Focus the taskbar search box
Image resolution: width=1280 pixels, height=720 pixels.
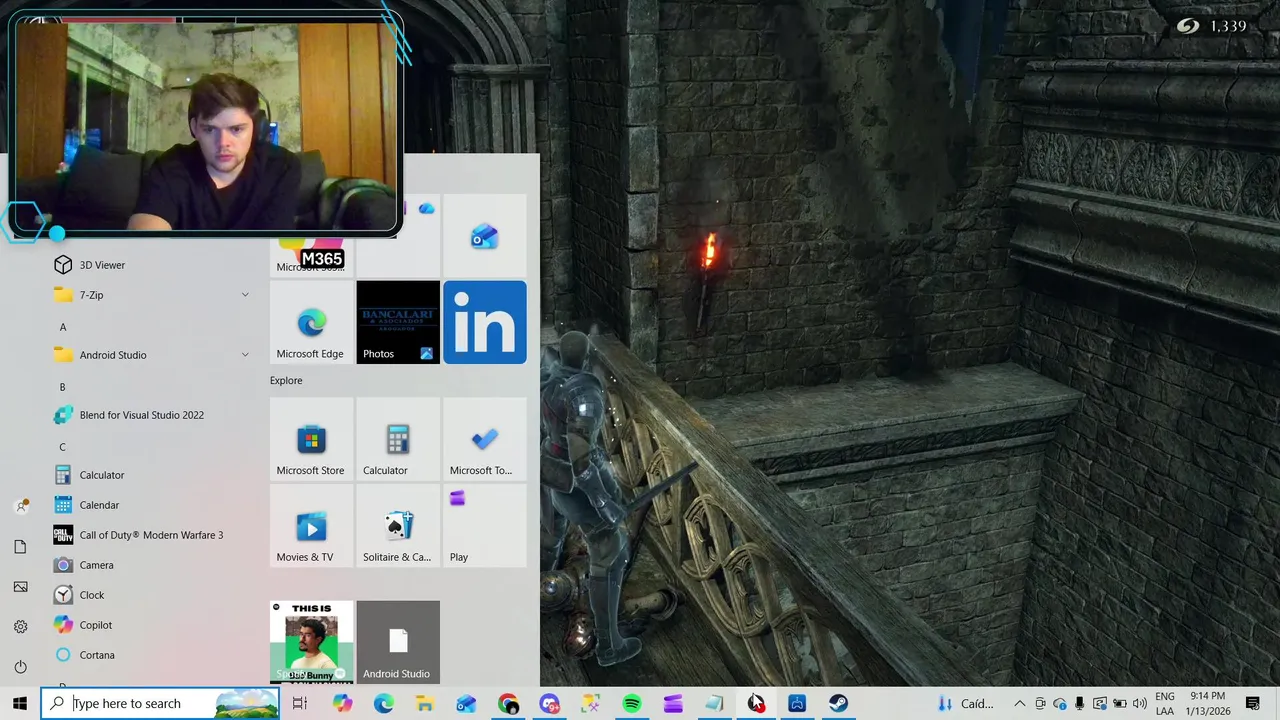point(160,703)
